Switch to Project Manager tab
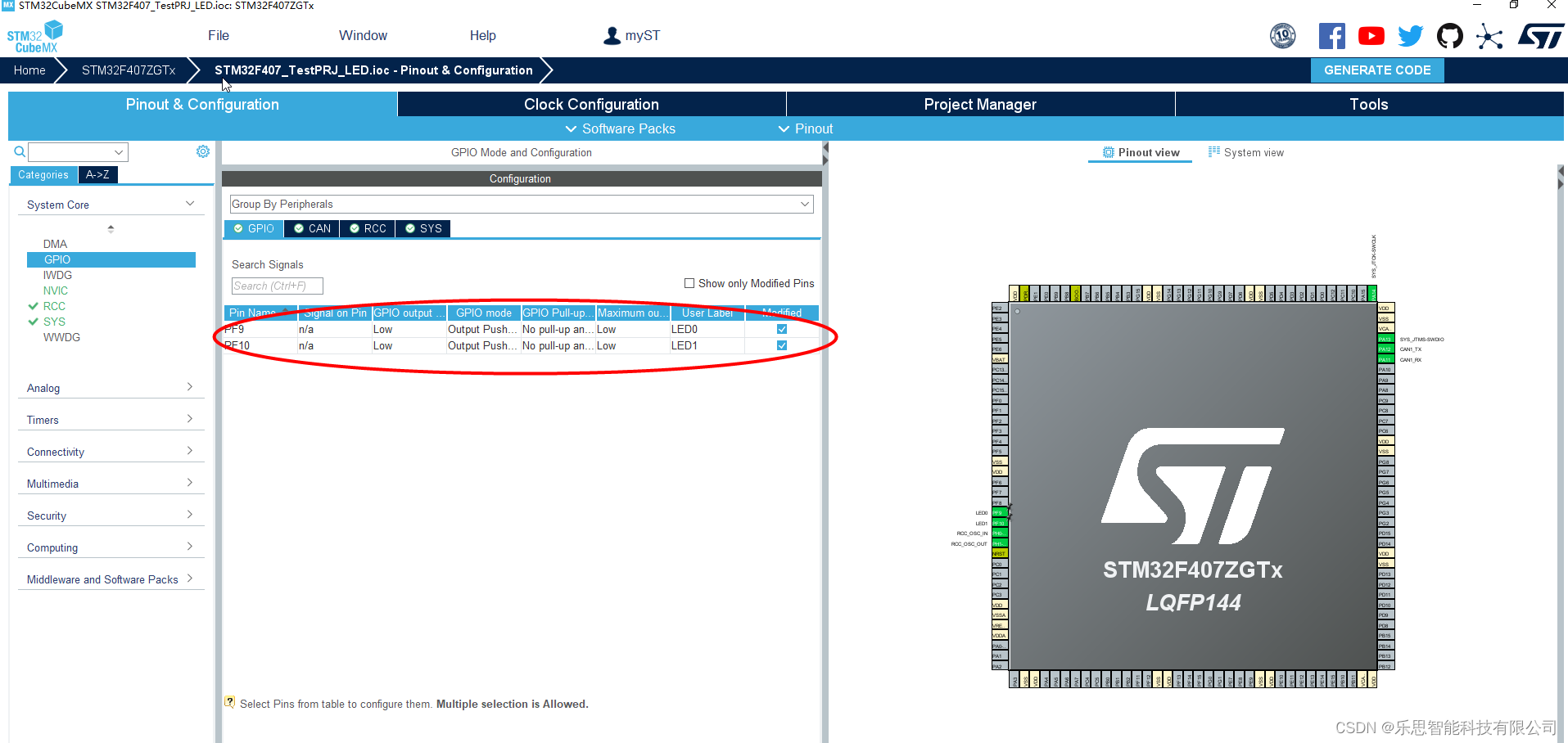Screen dimensions: 1568x743 pos(980,104)
